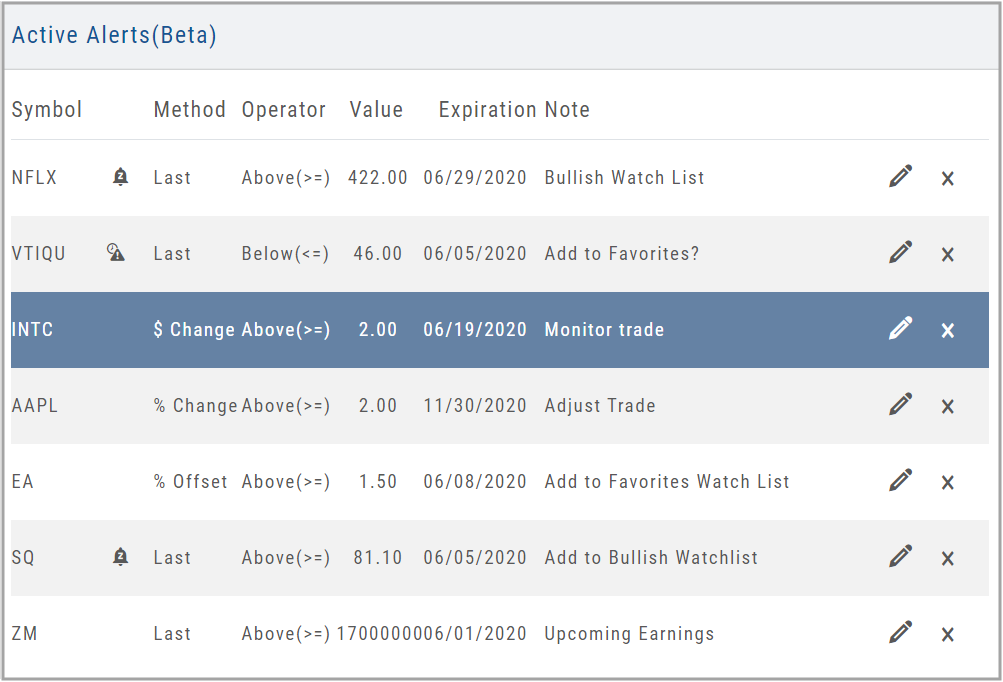The width and height of the screenshot is (1003, 682).
Task: Remove the VTIQU alert
Action: coord(948,255)
